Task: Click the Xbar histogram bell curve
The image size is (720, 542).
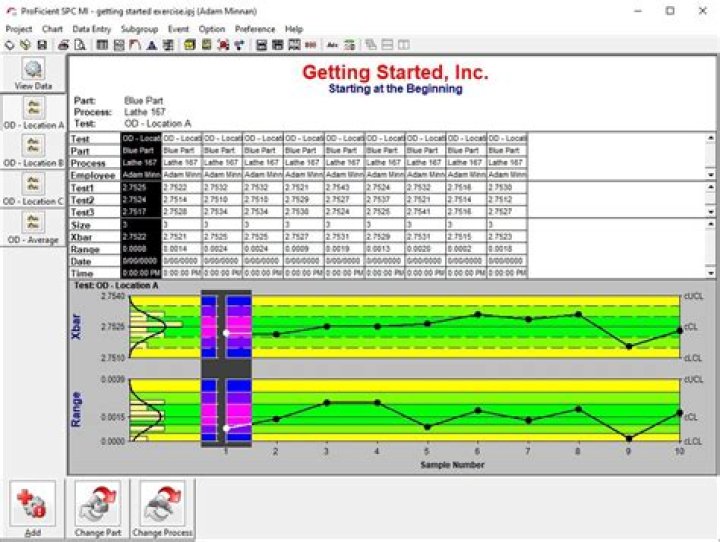Action: [148, 327]
